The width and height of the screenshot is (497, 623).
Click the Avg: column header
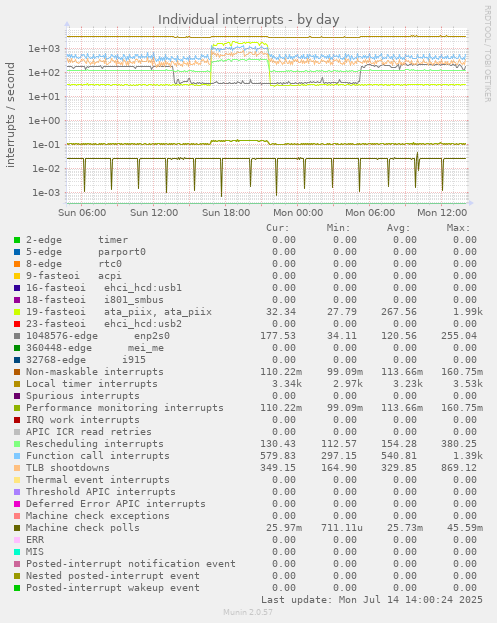point(398,228)
